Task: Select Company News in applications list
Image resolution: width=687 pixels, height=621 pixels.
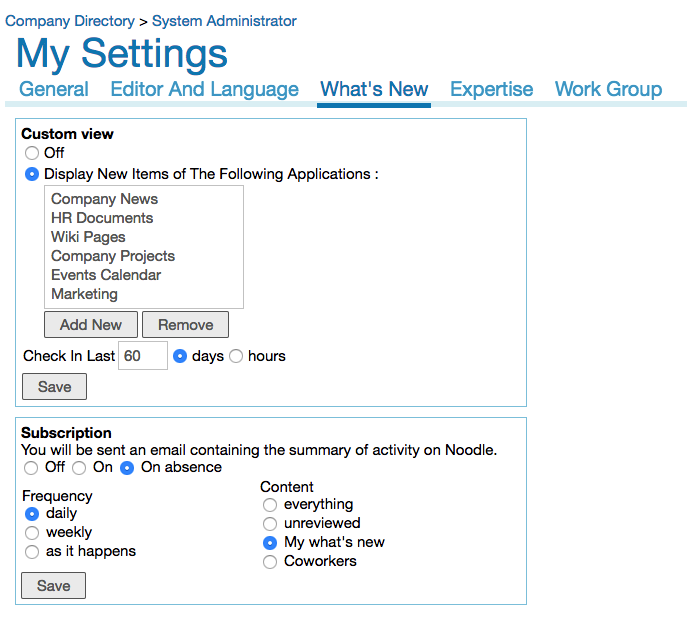Action: coord(104,199)
